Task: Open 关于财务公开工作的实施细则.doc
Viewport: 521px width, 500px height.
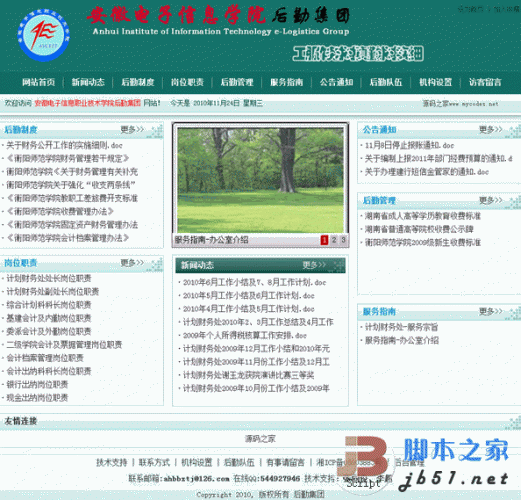Action: tap(64, 145)
